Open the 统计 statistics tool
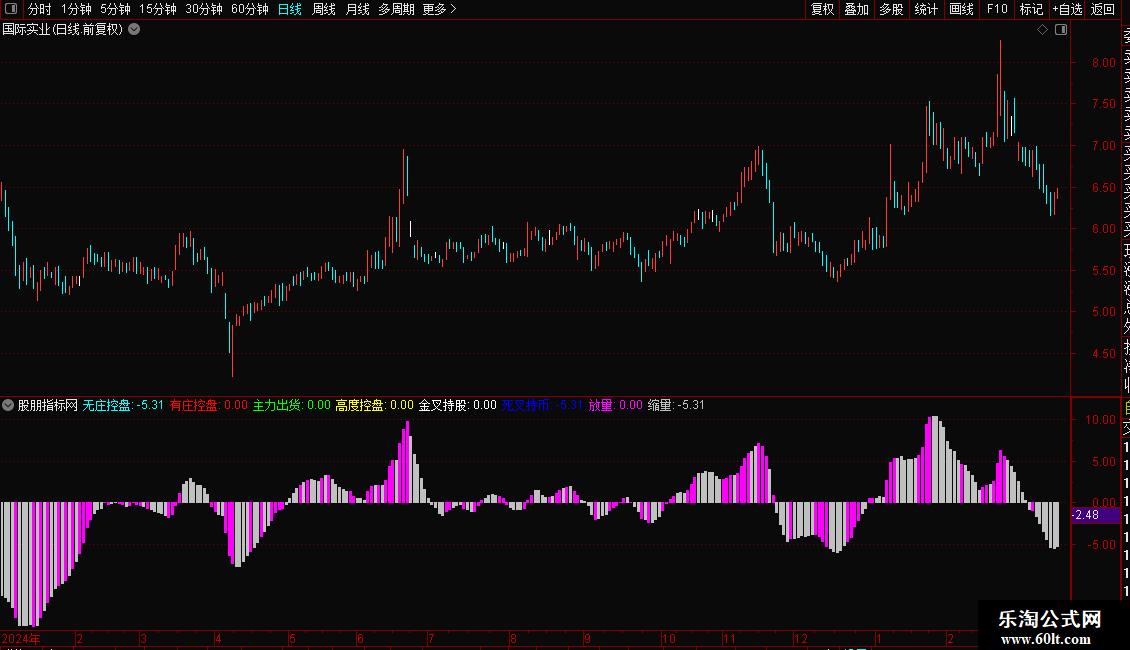 pyautogui.click(x=926, y=9)
